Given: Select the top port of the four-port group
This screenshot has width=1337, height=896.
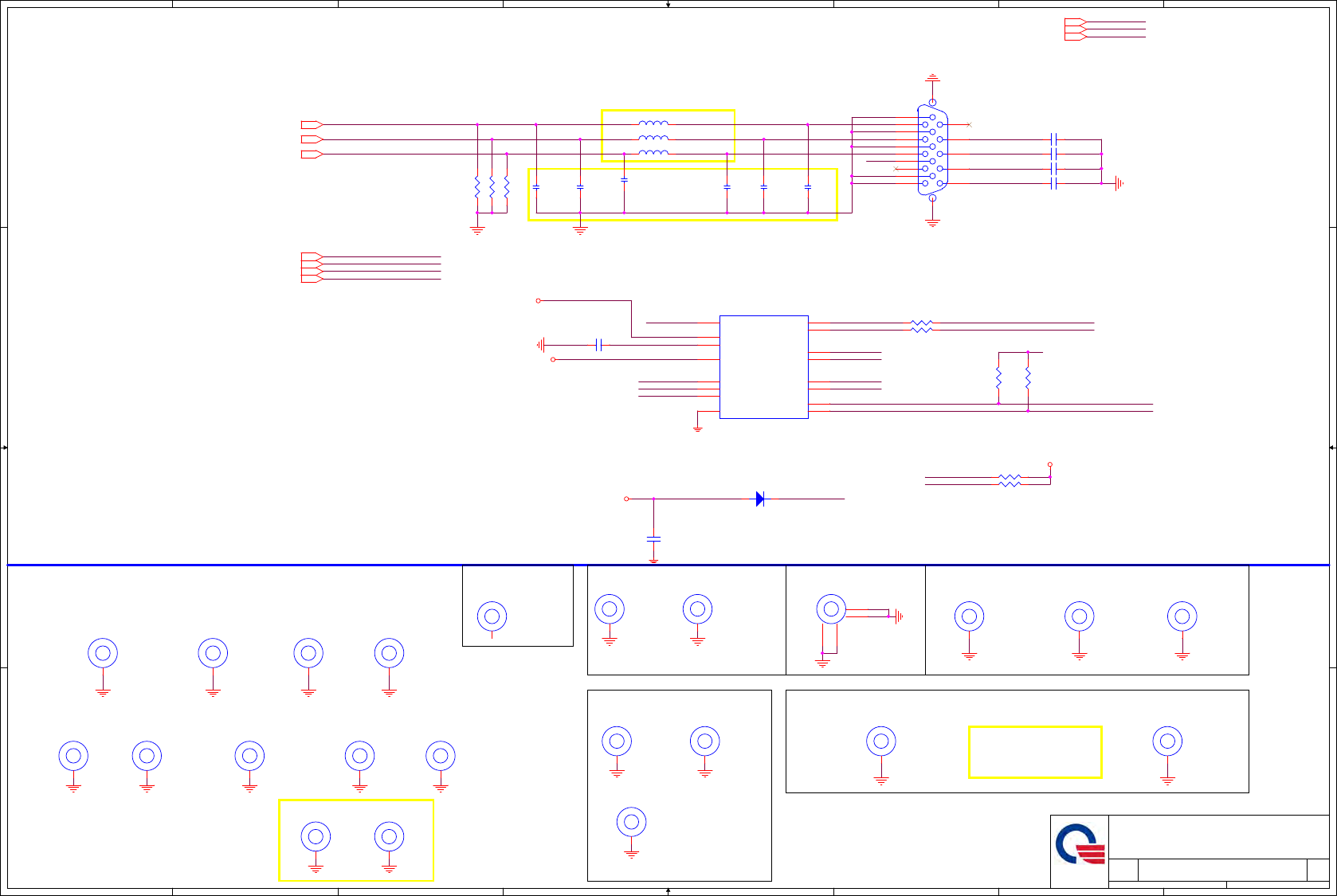Looking at the screenshot, I should pos(312,256).
